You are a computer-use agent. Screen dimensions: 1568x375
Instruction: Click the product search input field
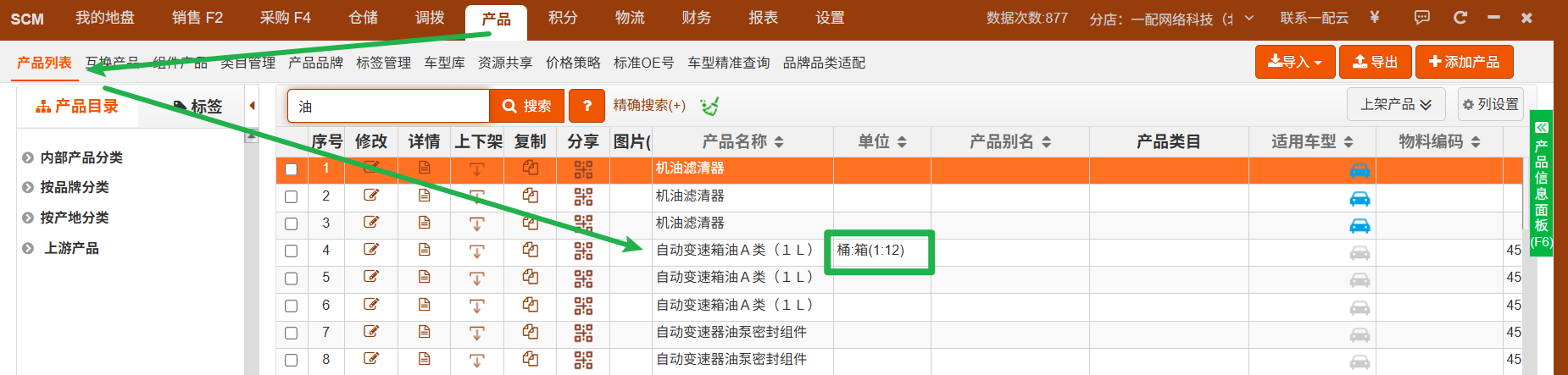click(388, 106)
